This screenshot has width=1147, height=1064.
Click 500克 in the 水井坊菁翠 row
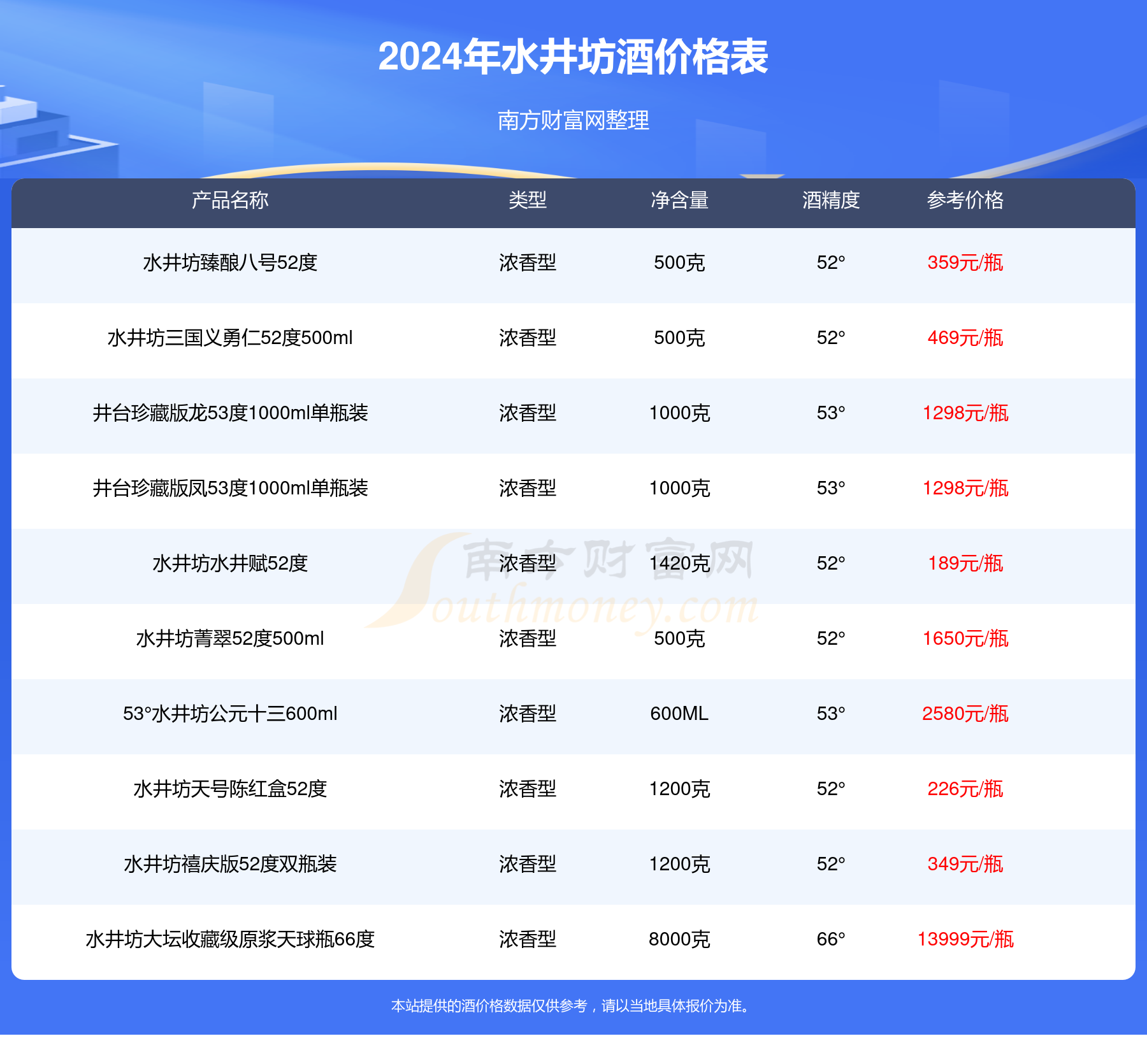coord(679,638)
